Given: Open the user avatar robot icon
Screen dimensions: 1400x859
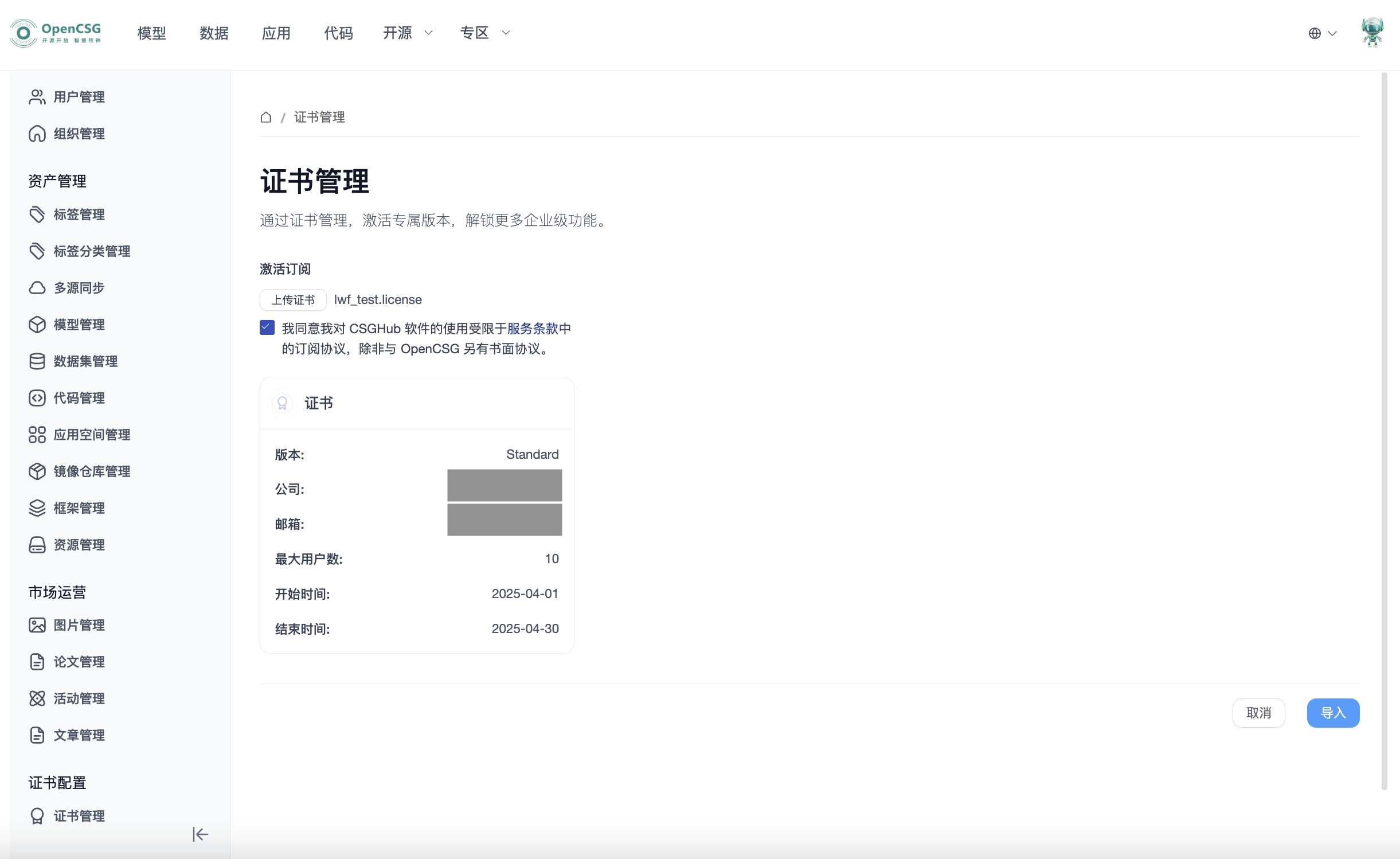Looking at the screenshot, I should click(1372, 33).
